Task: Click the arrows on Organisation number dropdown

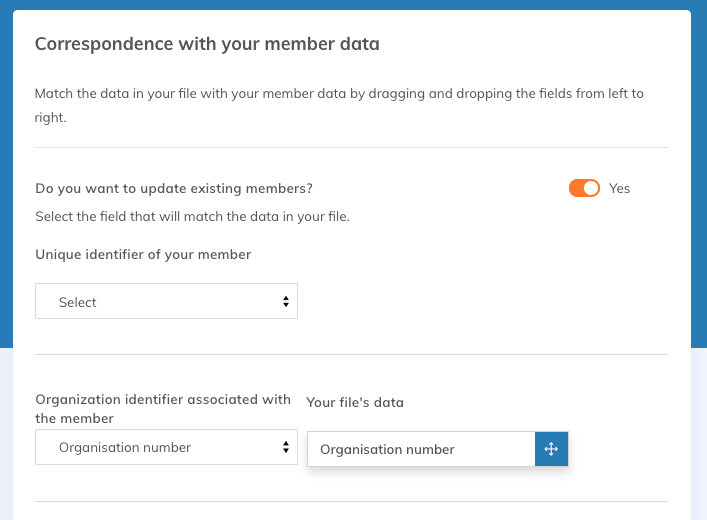Action: (x=286, y=447)
